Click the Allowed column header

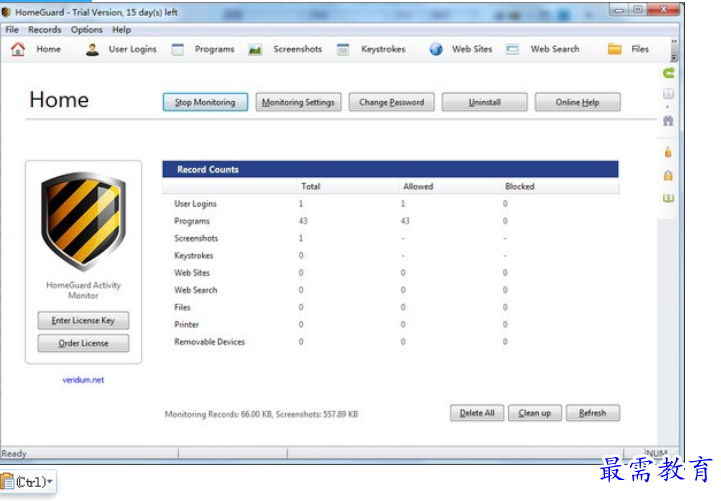pos(418,187)
